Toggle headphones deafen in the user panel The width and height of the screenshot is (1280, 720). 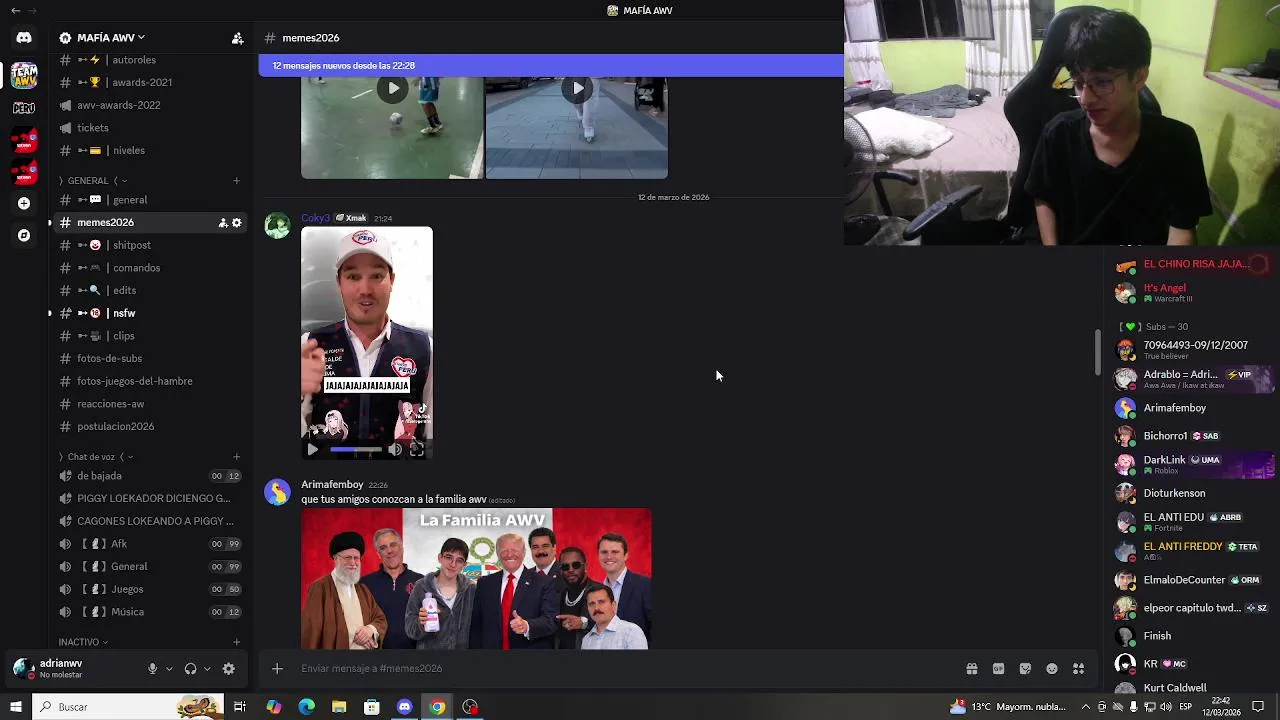pyautogui.click(x=190, y=669)
